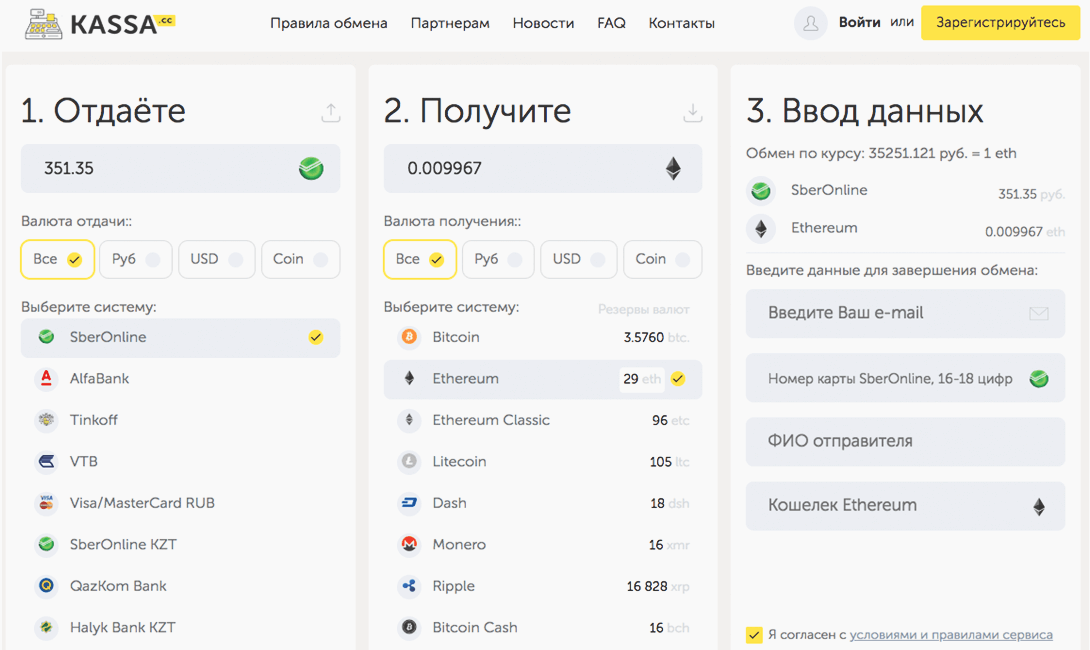Click the blue Dash icon

tap(409, 503)
